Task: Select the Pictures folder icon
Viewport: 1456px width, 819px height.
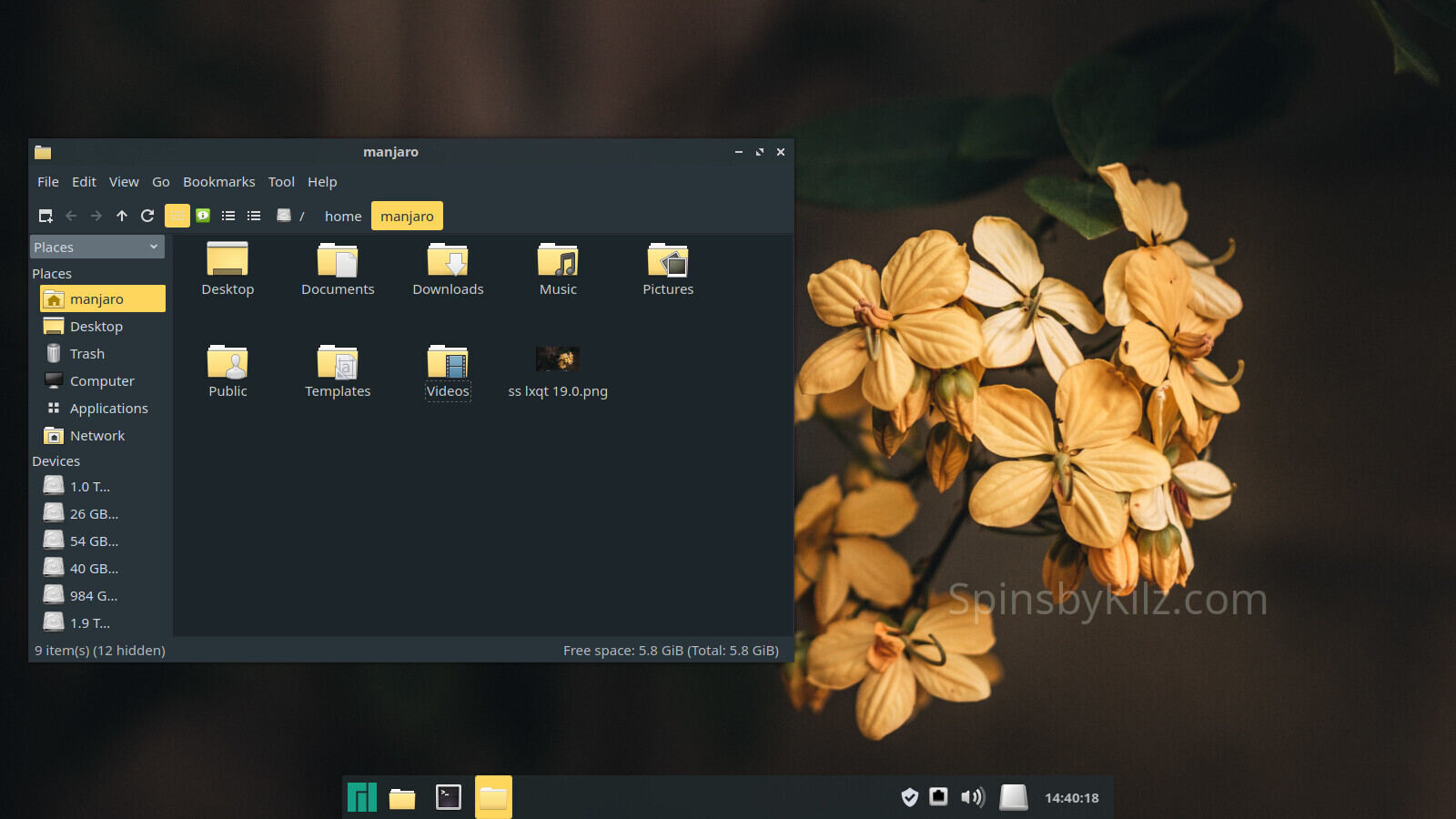Action: point(668,261)
